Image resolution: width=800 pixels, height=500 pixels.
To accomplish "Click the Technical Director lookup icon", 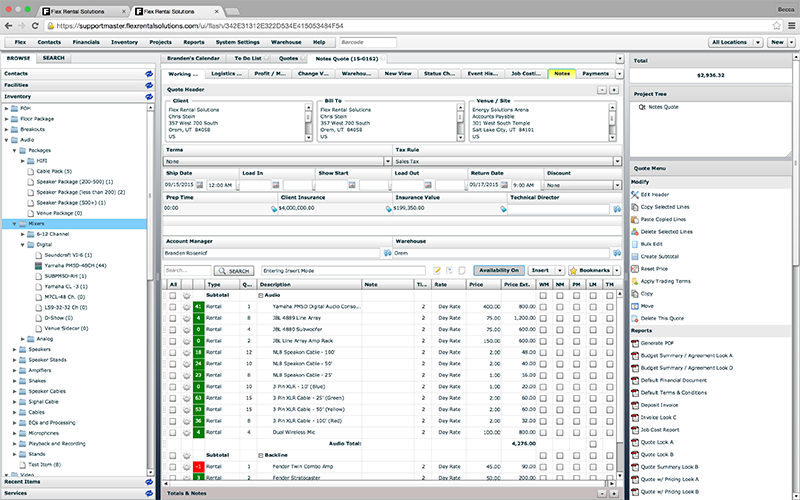I will click(617, 209).
